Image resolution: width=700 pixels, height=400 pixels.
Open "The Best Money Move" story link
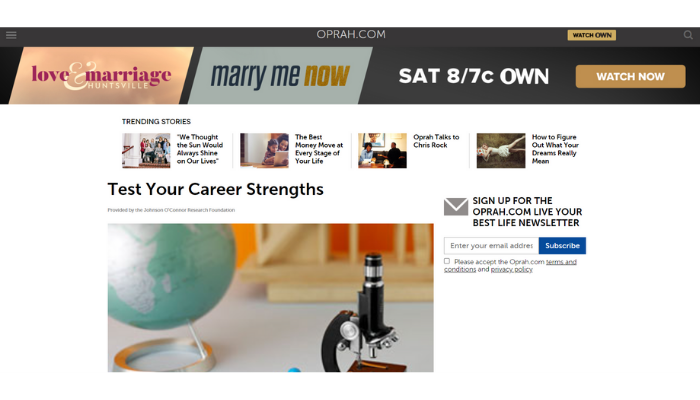coord(319,149)
